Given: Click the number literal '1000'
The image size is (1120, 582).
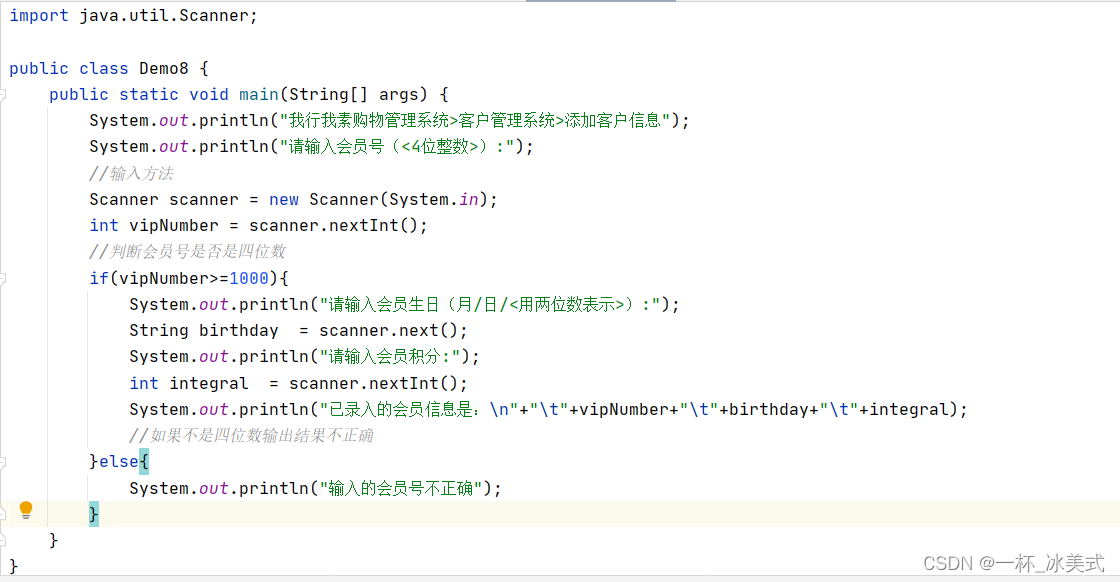Looking at the screenshot, I should coord(249,279).
